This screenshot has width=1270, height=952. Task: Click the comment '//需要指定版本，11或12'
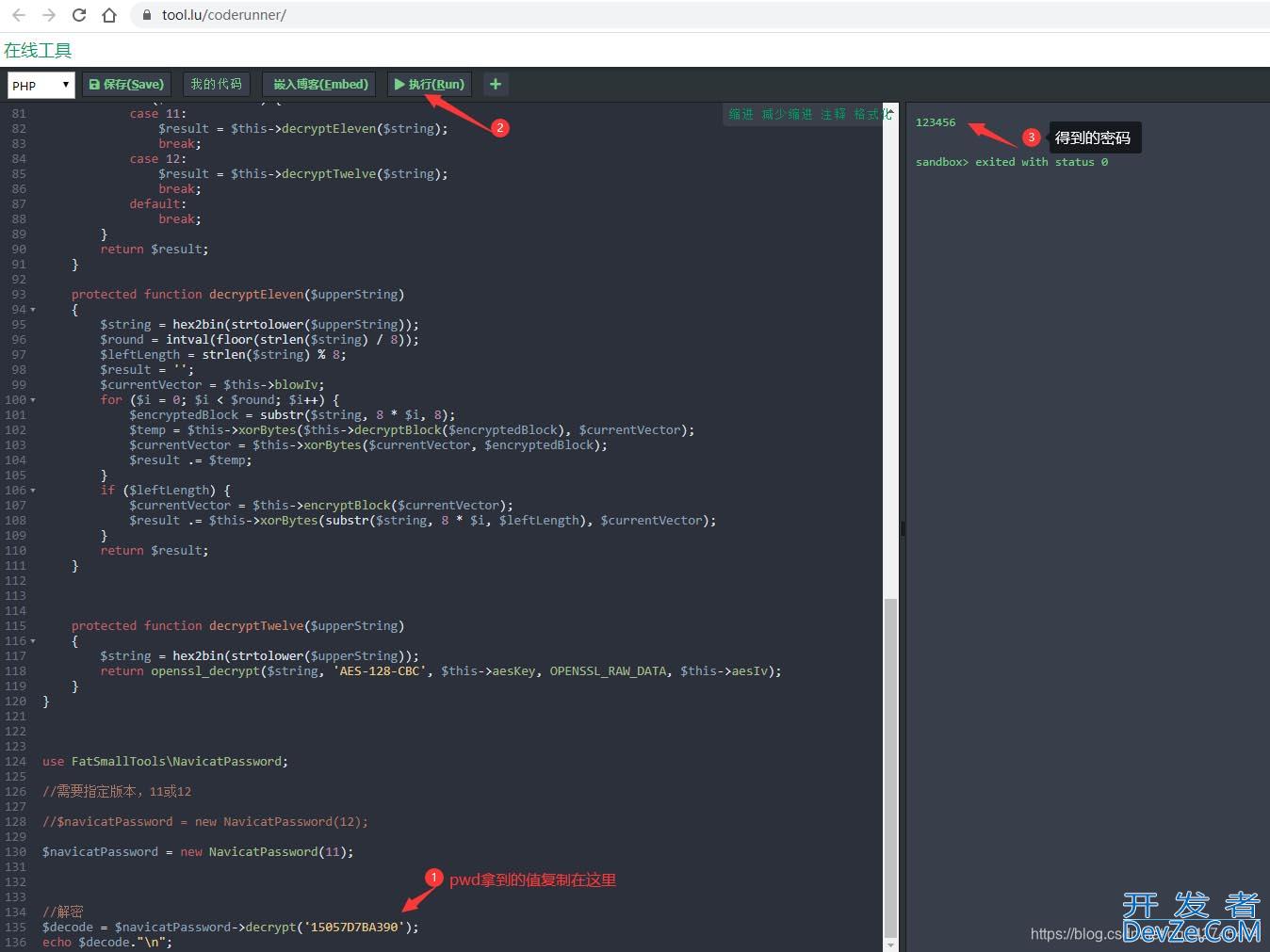pyautogui.click(x=117, y=792)
